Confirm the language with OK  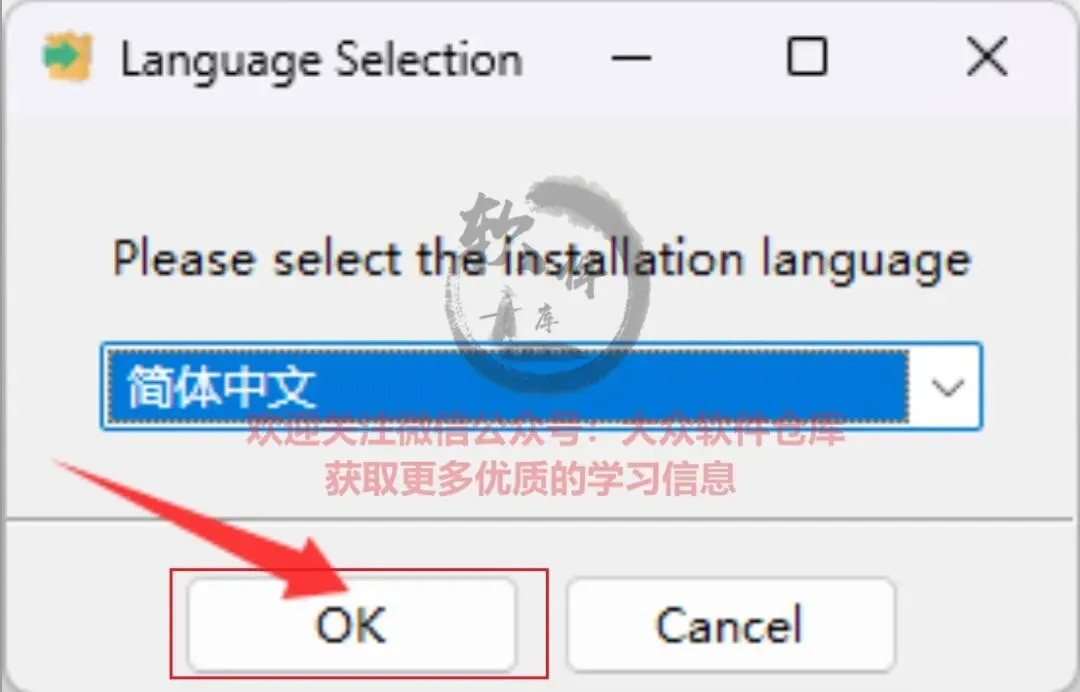point(352,624)
